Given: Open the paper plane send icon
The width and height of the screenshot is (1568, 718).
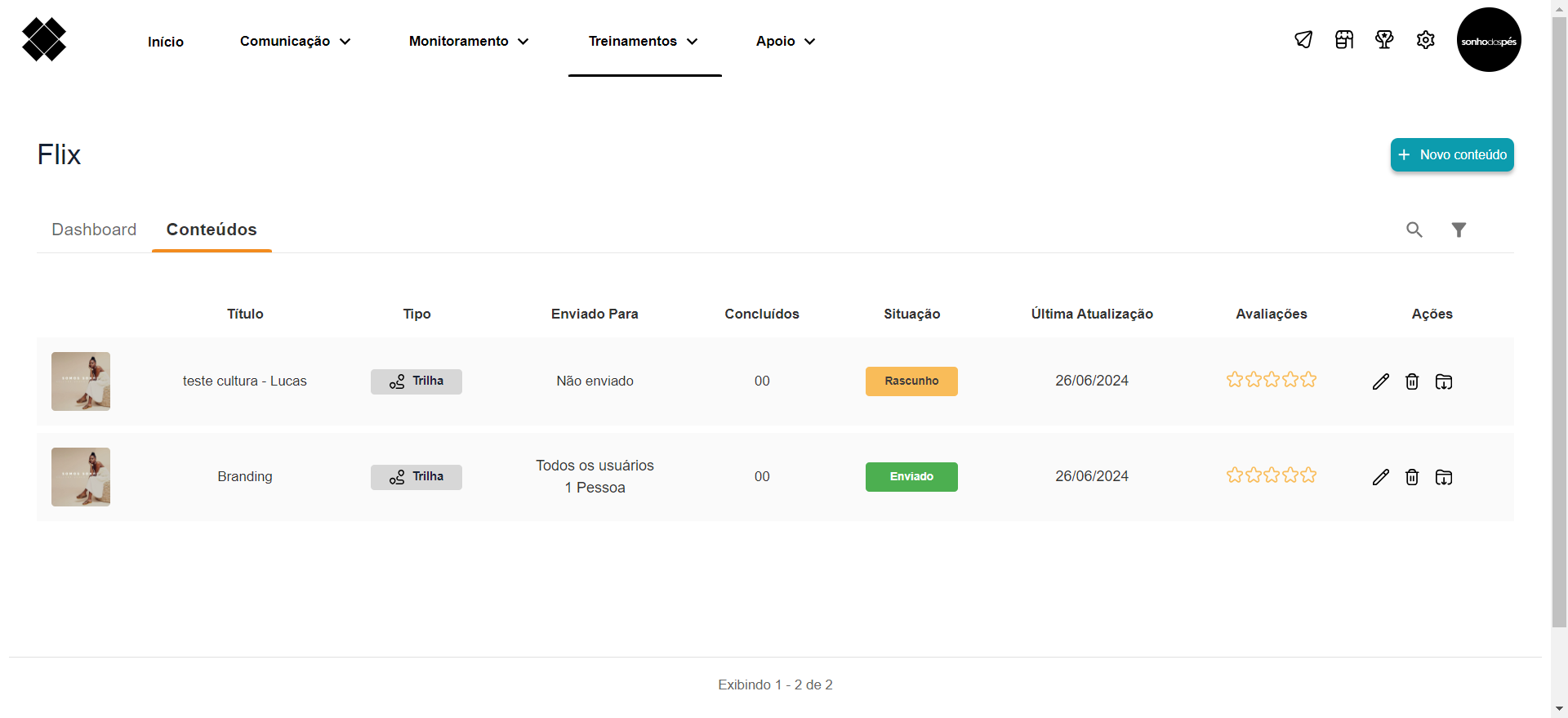Looking at the screenshot, I should (x=1303, y=39).
